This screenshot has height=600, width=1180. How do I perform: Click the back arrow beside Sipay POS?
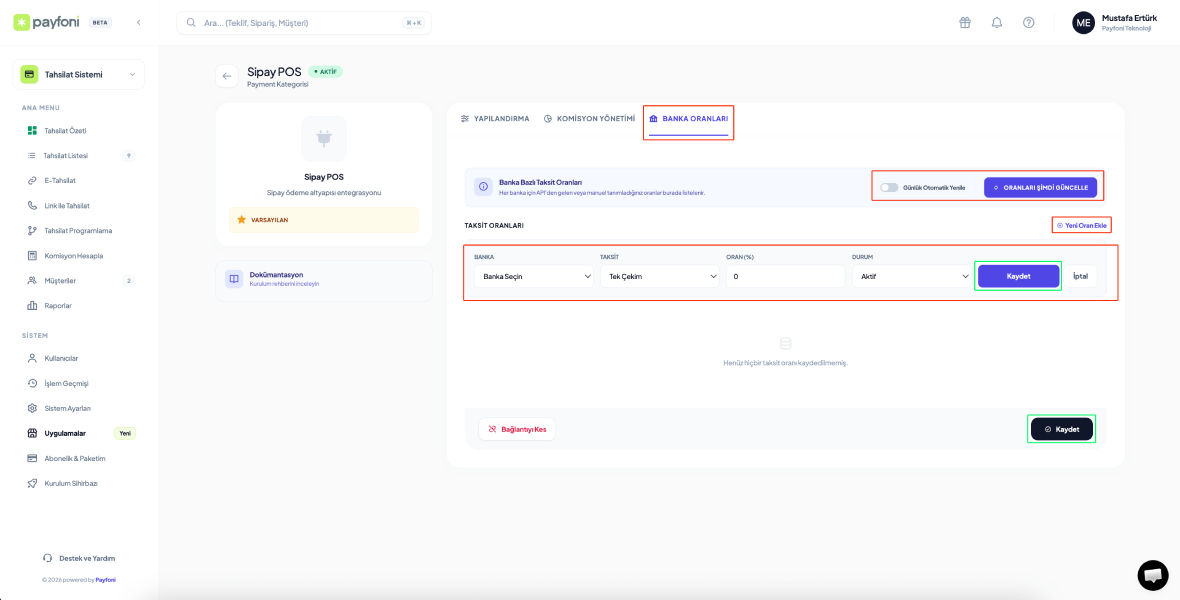[x=227, y=76]
